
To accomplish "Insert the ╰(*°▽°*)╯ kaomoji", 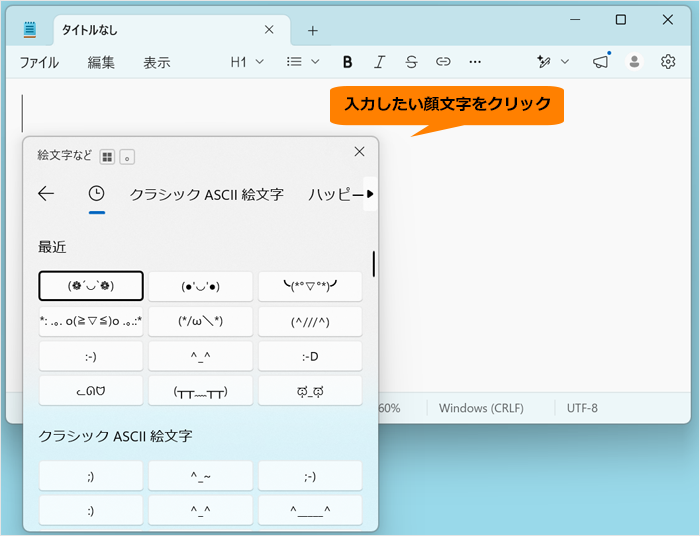I will click(310, 286).
